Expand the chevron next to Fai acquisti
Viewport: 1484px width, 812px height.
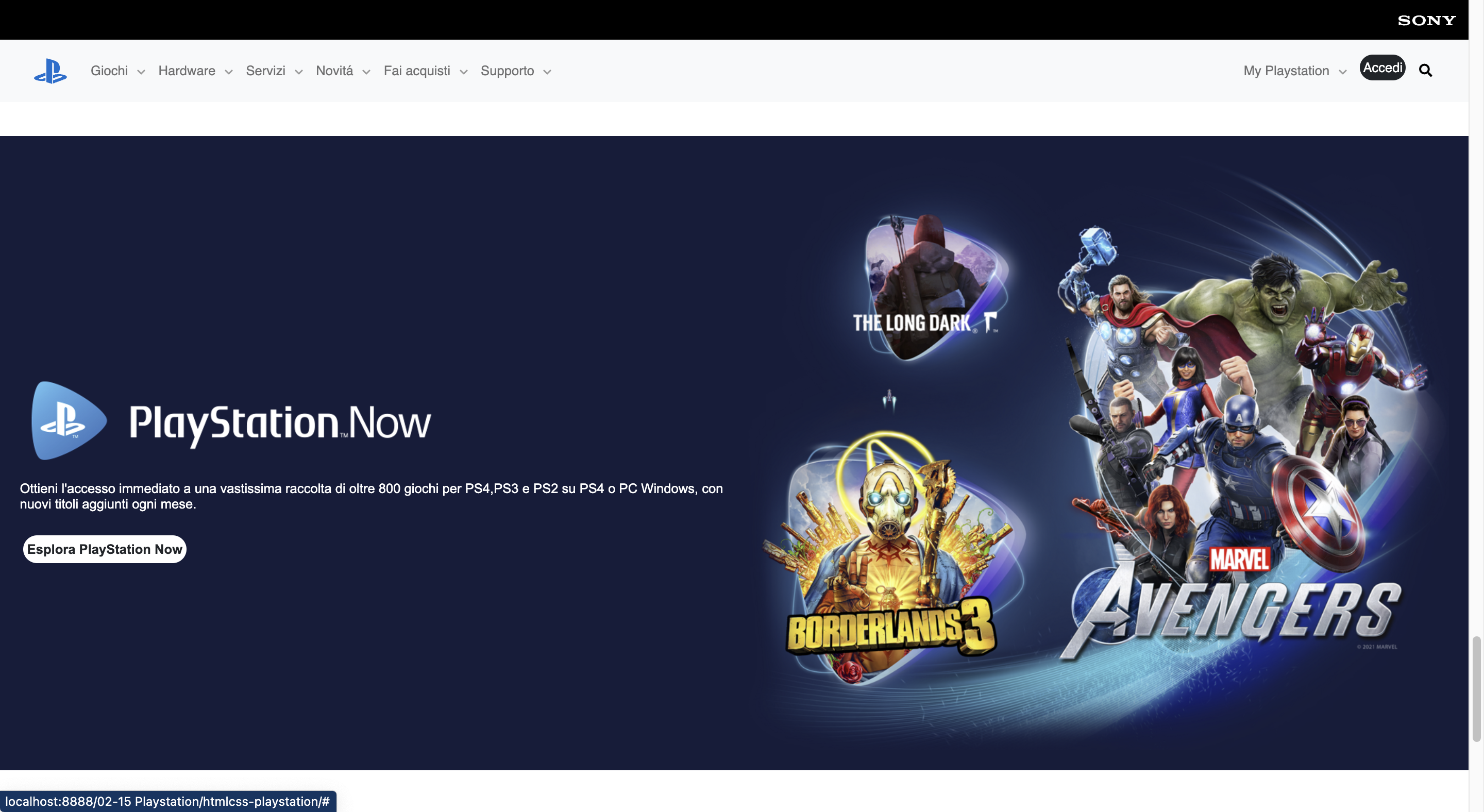463,72
